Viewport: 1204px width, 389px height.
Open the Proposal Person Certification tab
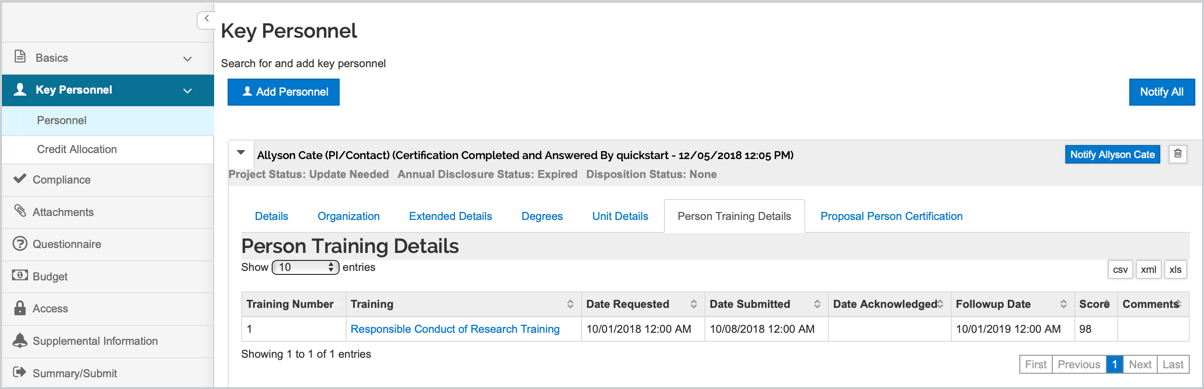891,216
